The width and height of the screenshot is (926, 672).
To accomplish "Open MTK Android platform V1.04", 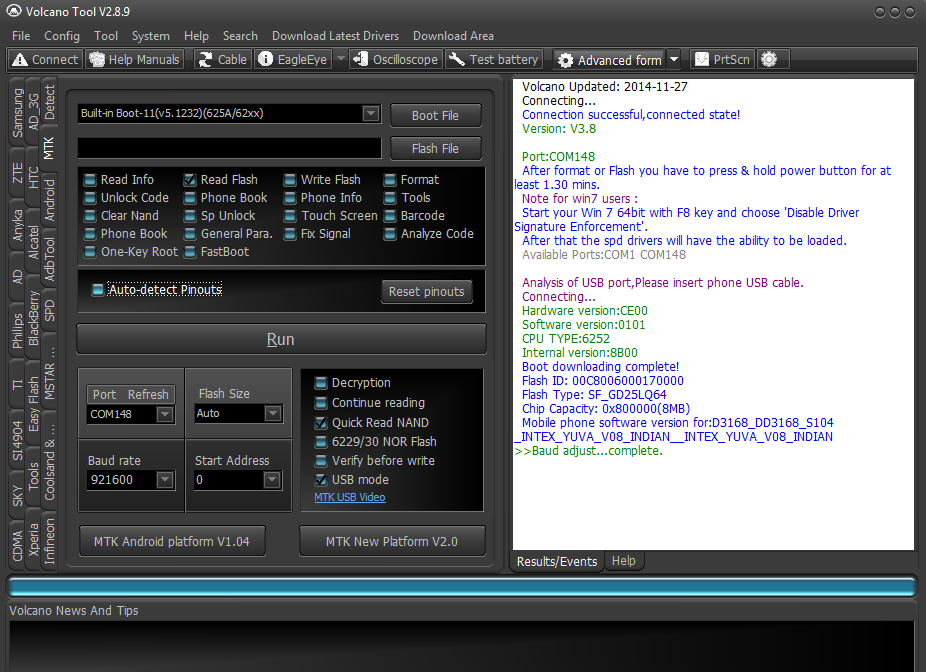I will tap(172, 541).
